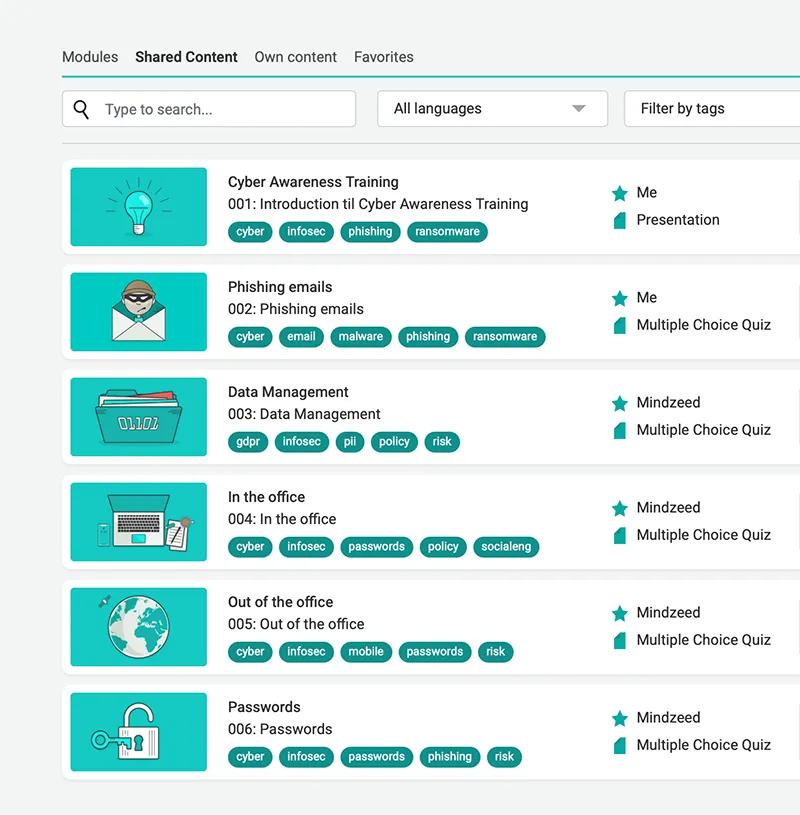
Task: Click Me author in Phishing emails row
Action: [647, 297]
